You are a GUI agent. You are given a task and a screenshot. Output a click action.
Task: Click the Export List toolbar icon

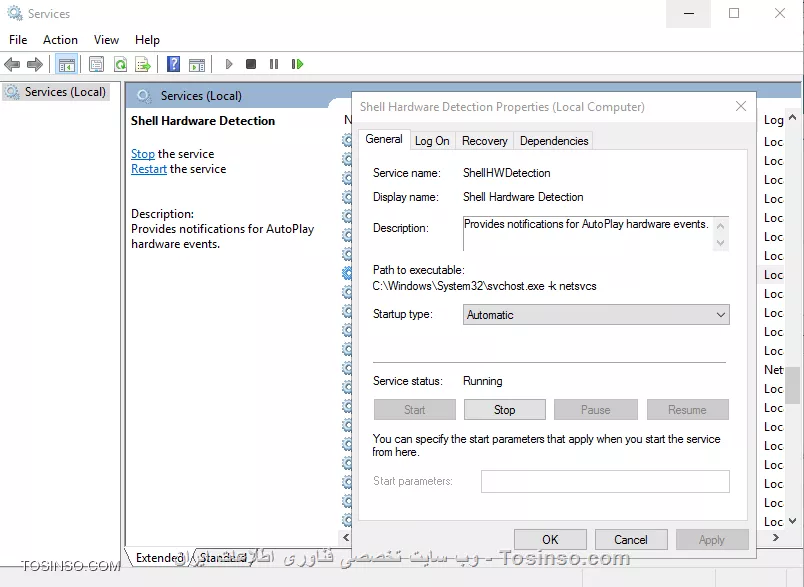(143, 65)
